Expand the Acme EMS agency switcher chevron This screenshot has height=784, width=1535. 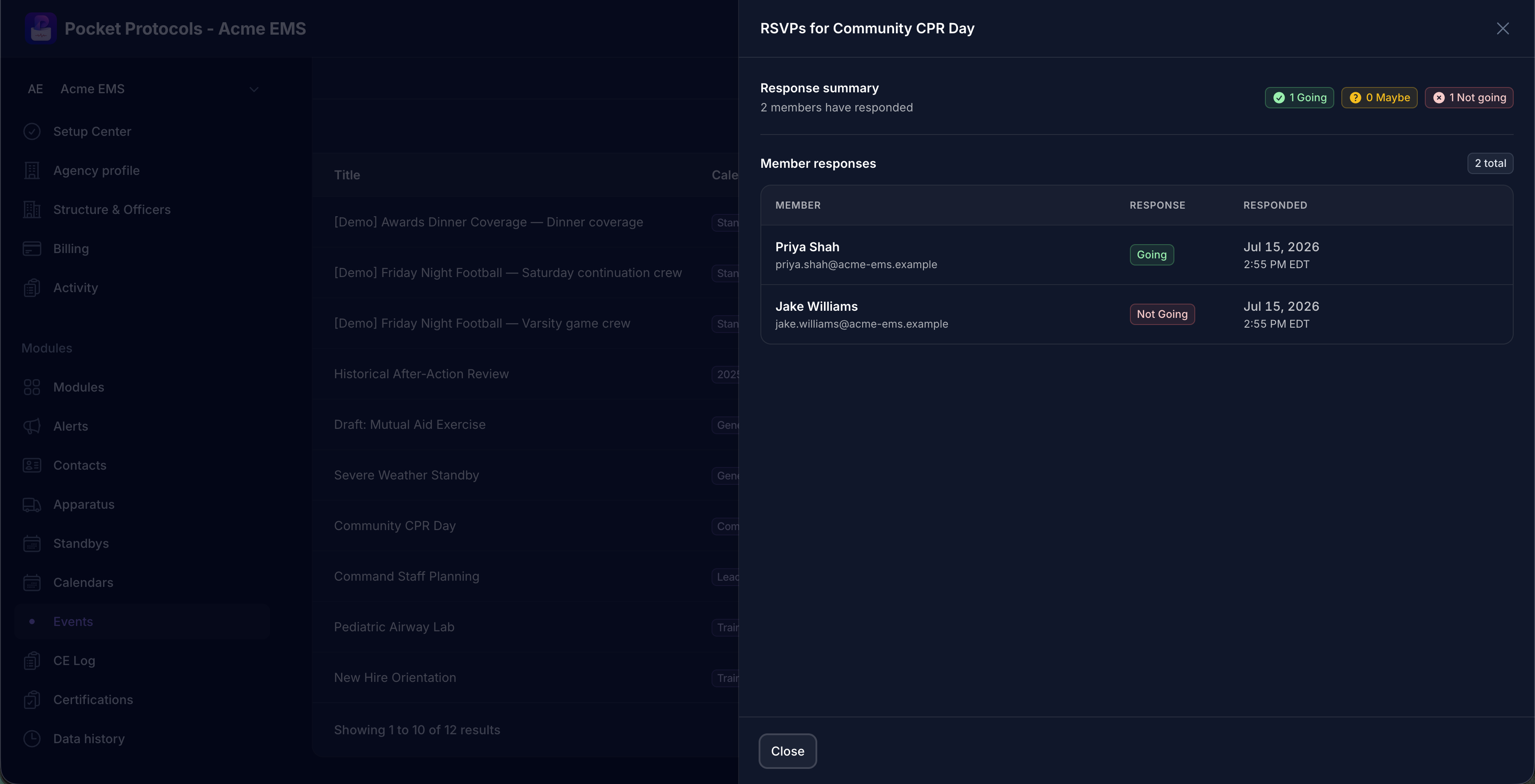tap(254, 89)
